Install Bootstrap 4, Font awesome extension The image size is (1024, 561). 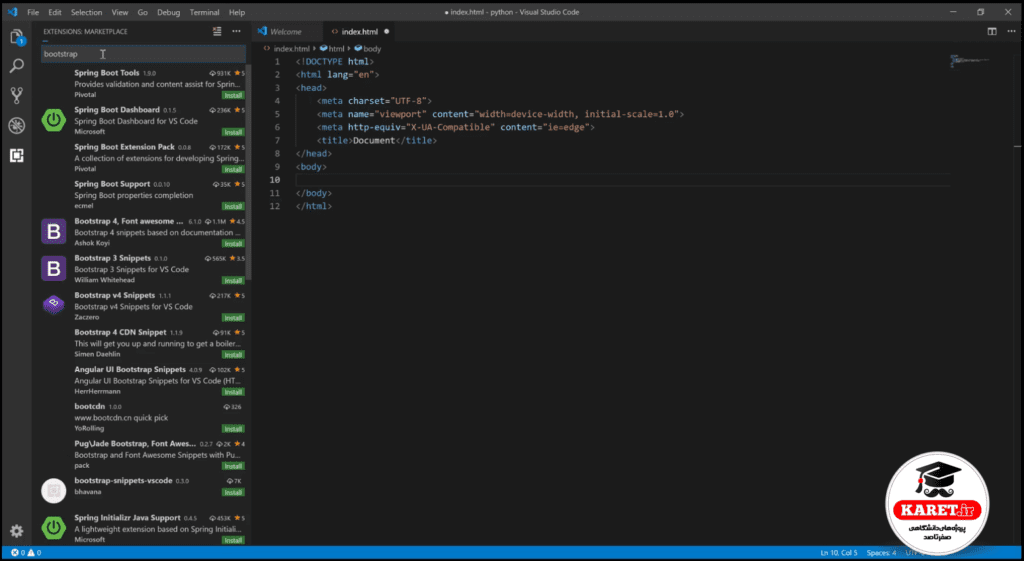[233, 244]
